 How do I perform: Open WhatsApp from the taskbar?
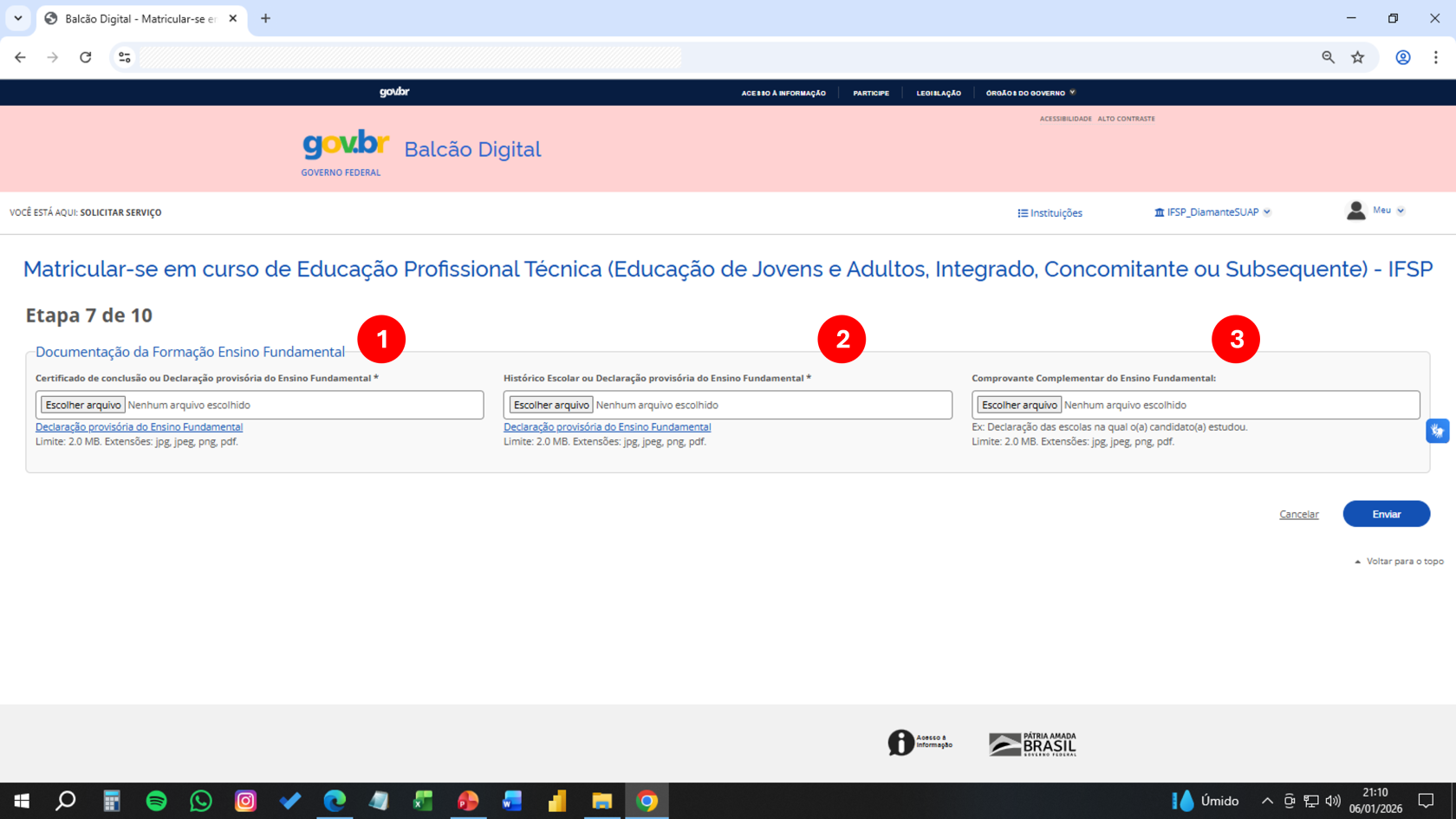(x=200, y=801)
